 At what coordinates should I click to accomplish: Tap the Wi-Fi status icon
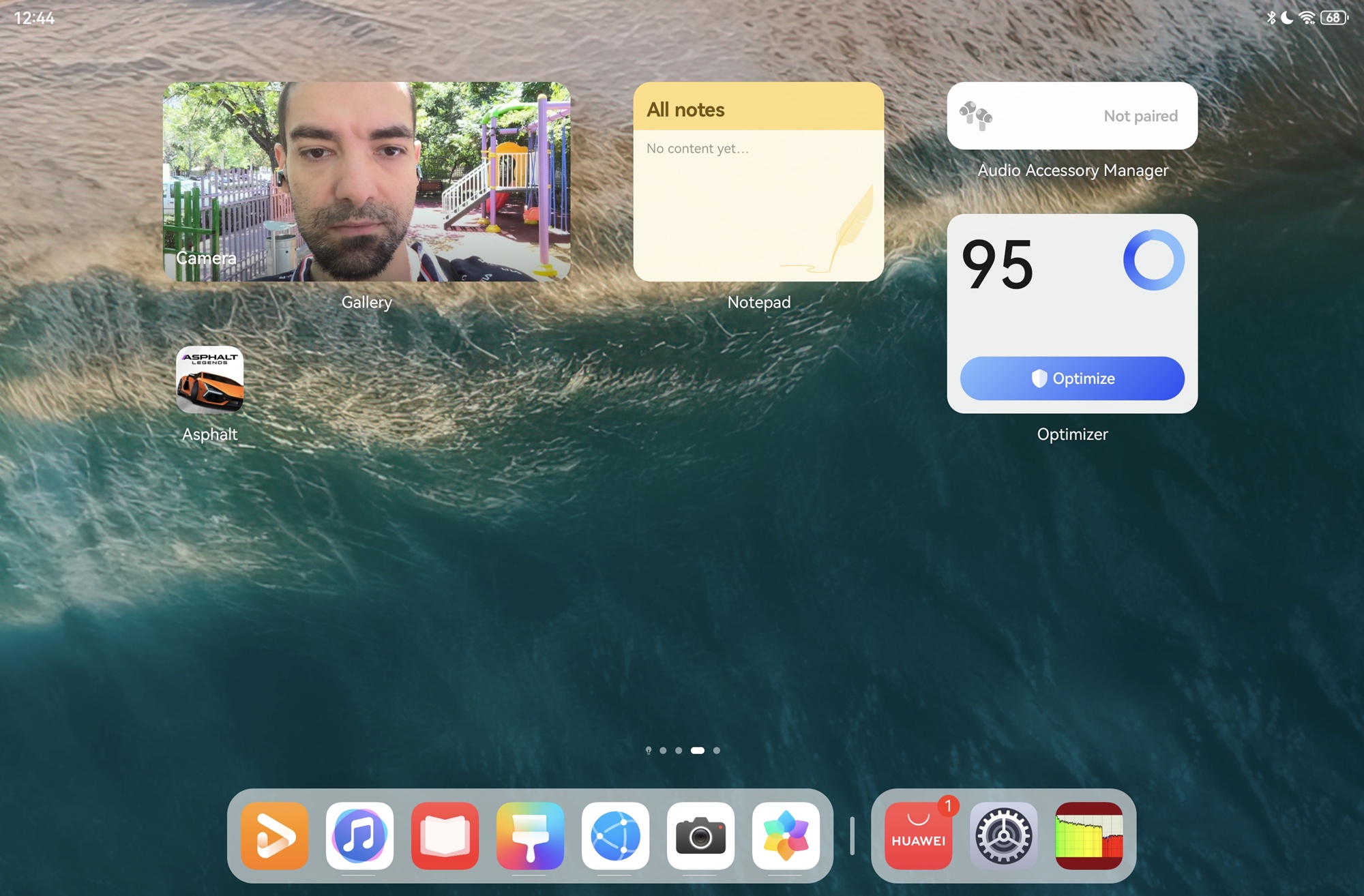[x=1307, y=18]
